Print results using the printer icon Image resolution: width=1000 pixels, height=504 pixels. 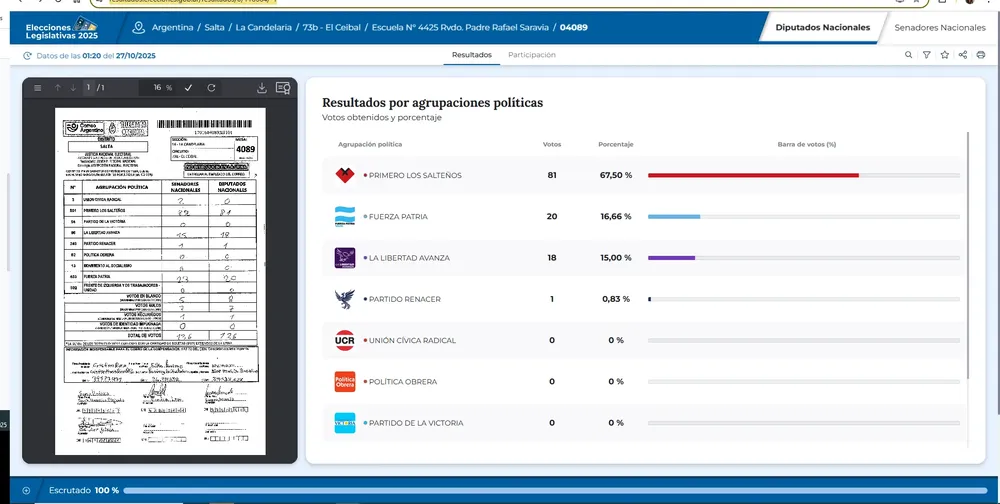click(981, 55)
